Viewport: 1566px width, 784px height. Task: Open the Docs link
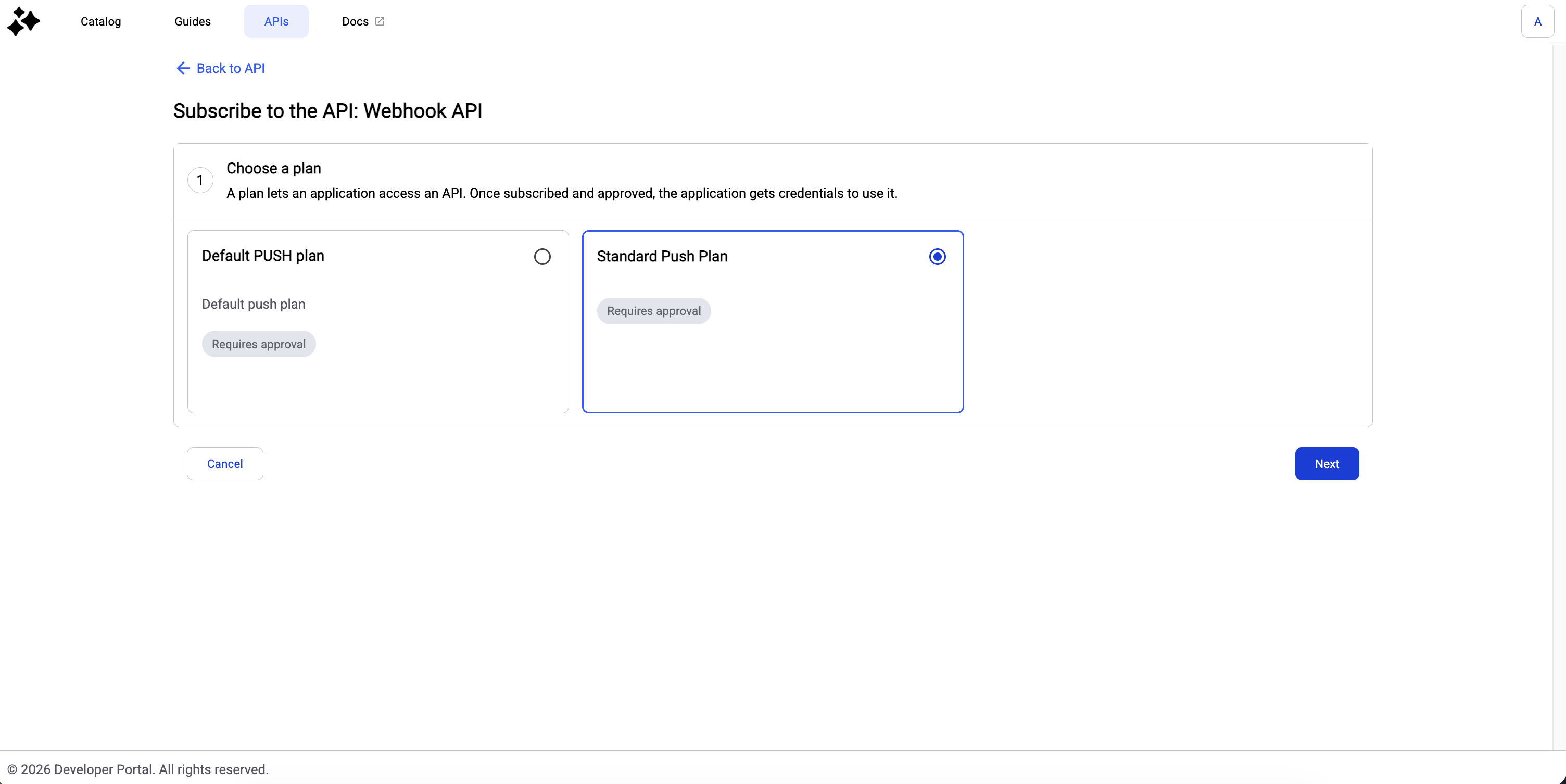tap(356, 22)
